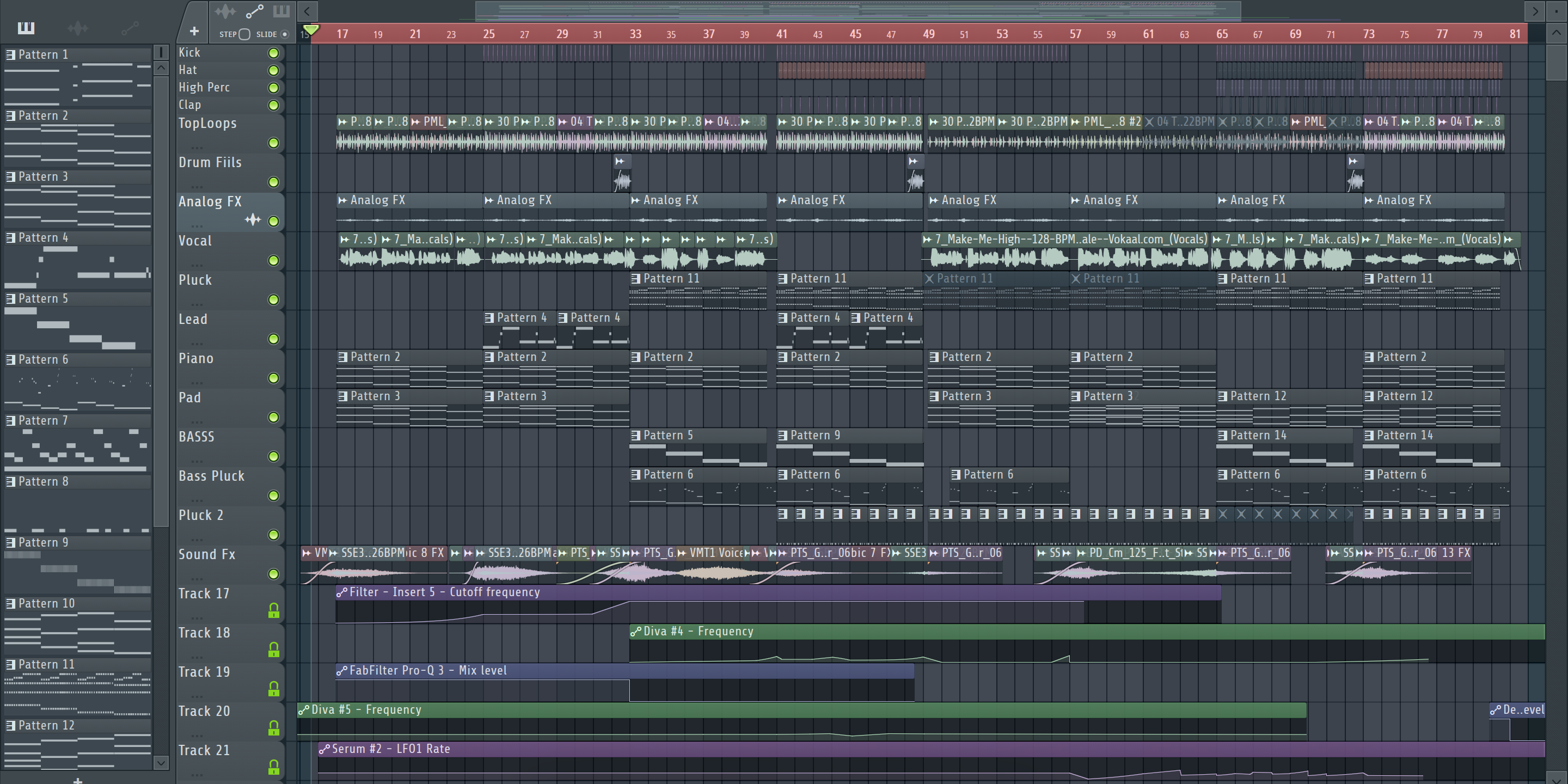Enable the STEP checkbox
This screenshot has height=784, width=1568.
(x=244, y=34)
